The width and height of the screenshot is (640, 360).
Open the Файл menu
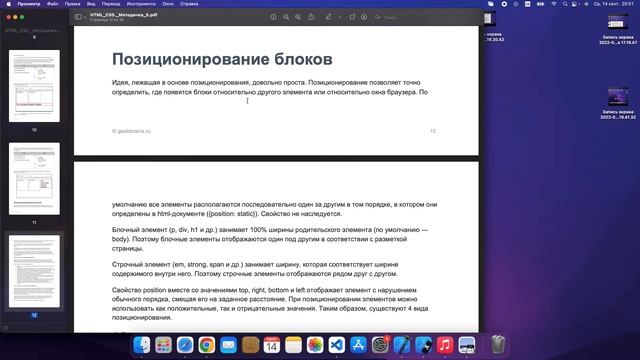click(x=52, y=4)
